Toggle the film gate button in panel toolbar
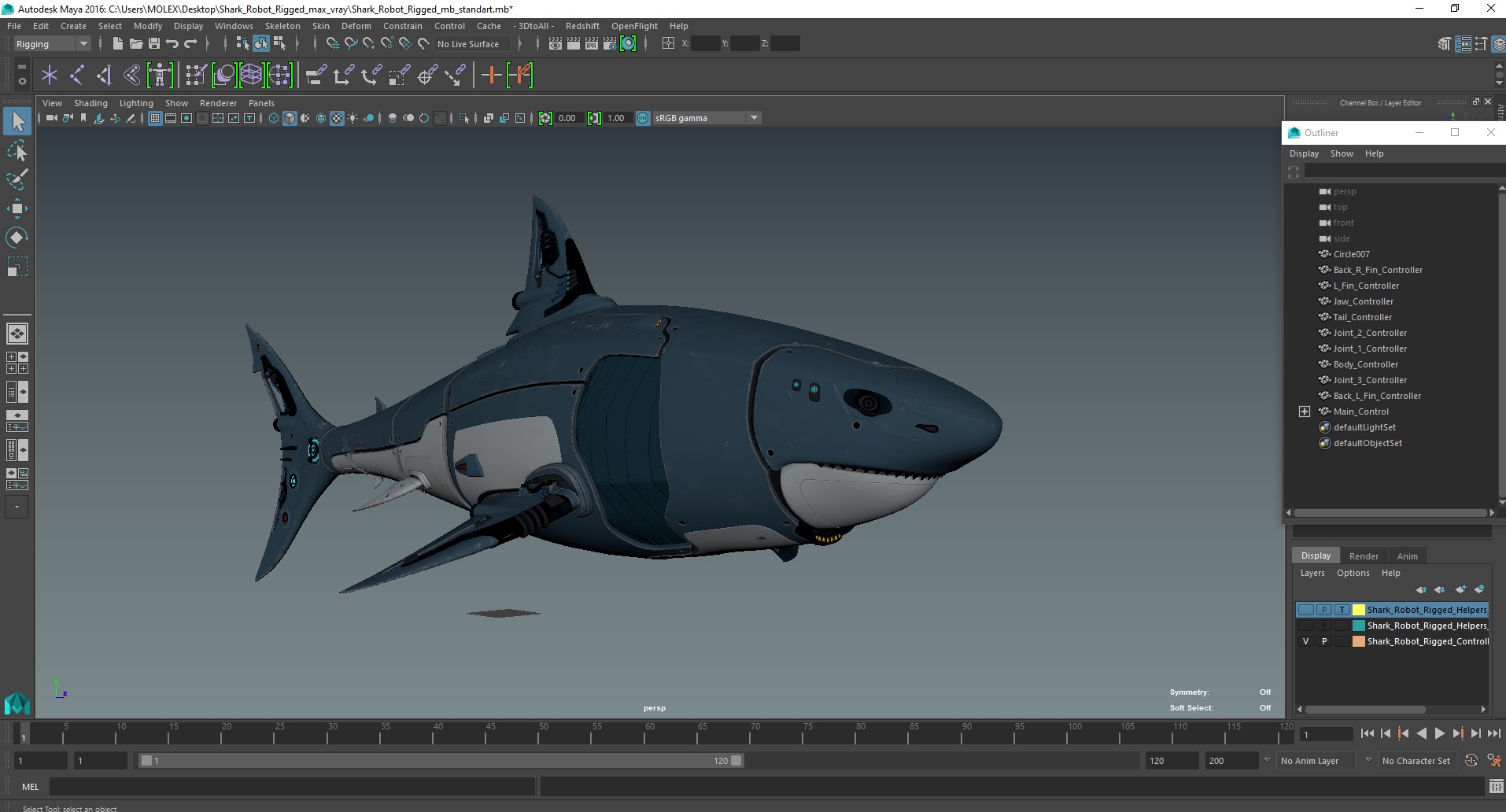The image size is (1506, 812). point(171,118)
